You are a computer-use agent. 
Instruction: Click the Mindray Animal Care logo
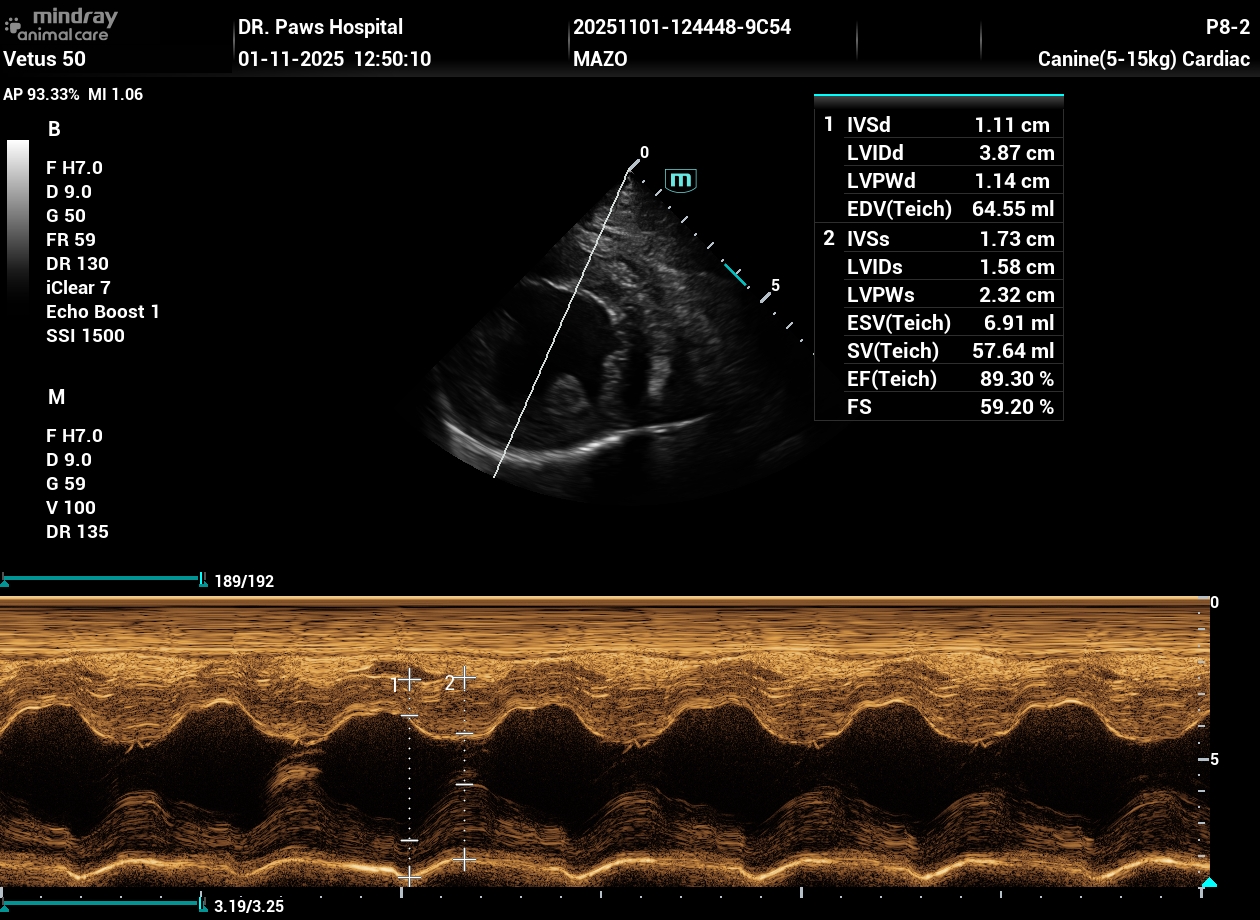tap(62, 25)
